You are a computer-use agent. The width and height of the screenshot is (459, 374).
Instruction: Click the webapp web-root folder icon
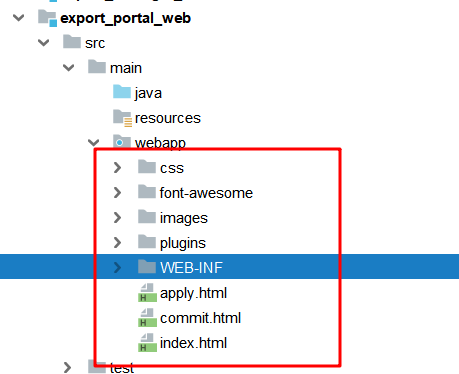pyautogui.click(x=122, y=141)
